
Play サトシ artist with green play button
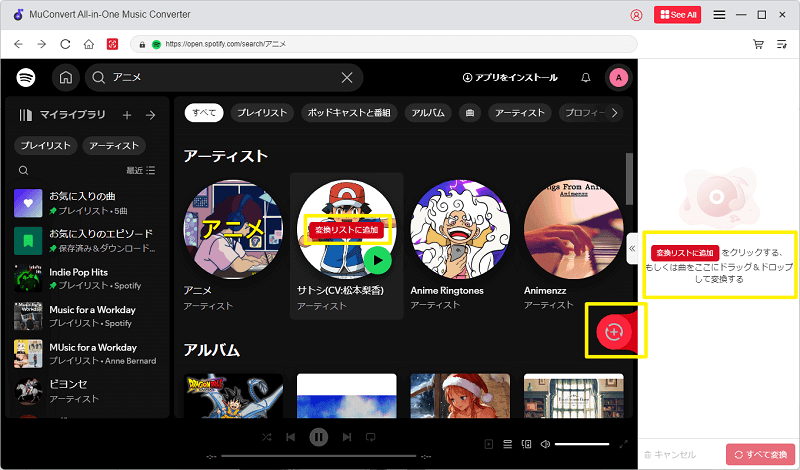point(378,260)
